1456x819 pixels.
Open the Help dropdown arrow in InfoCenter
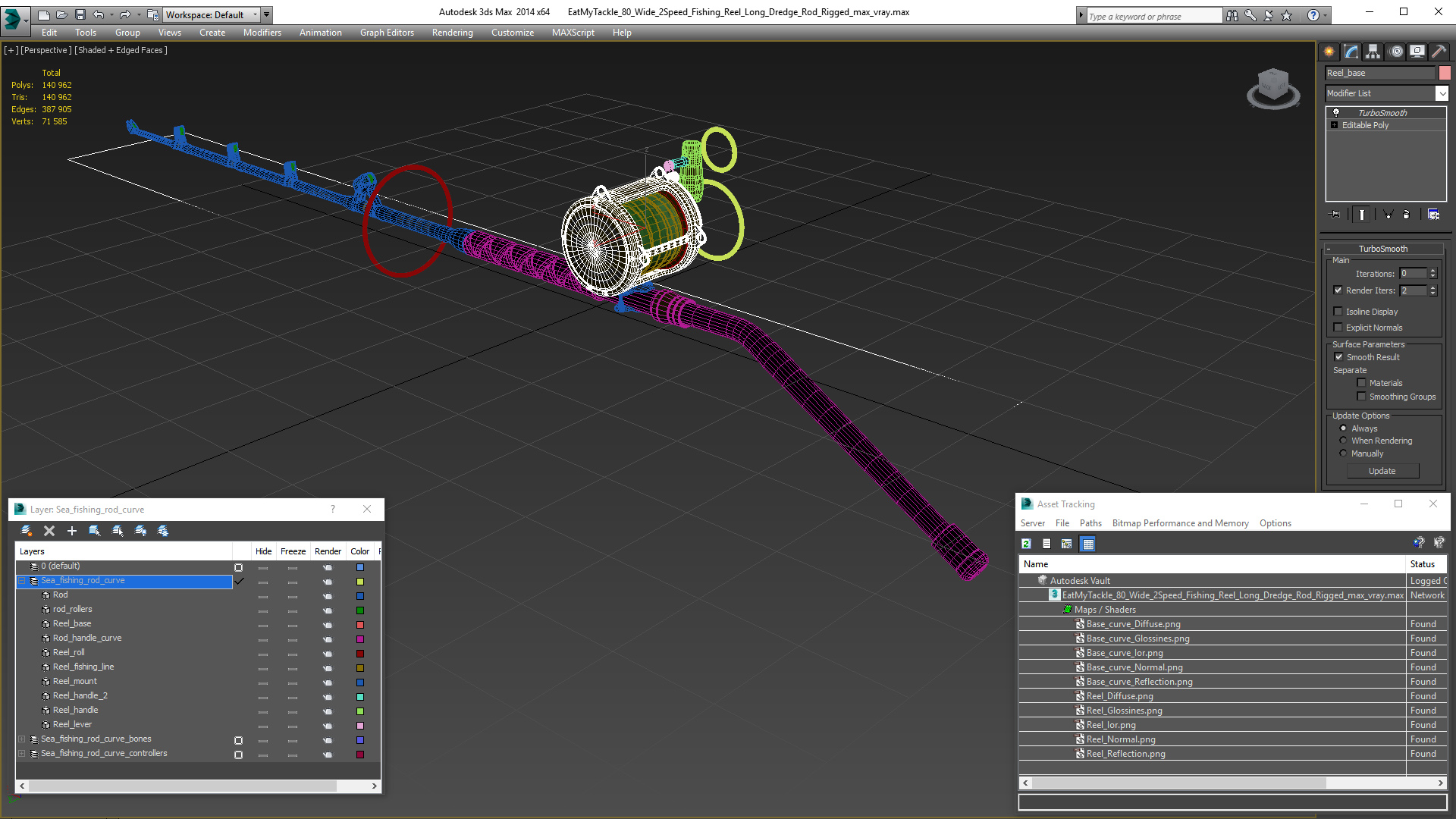[x=1326, y=15]
